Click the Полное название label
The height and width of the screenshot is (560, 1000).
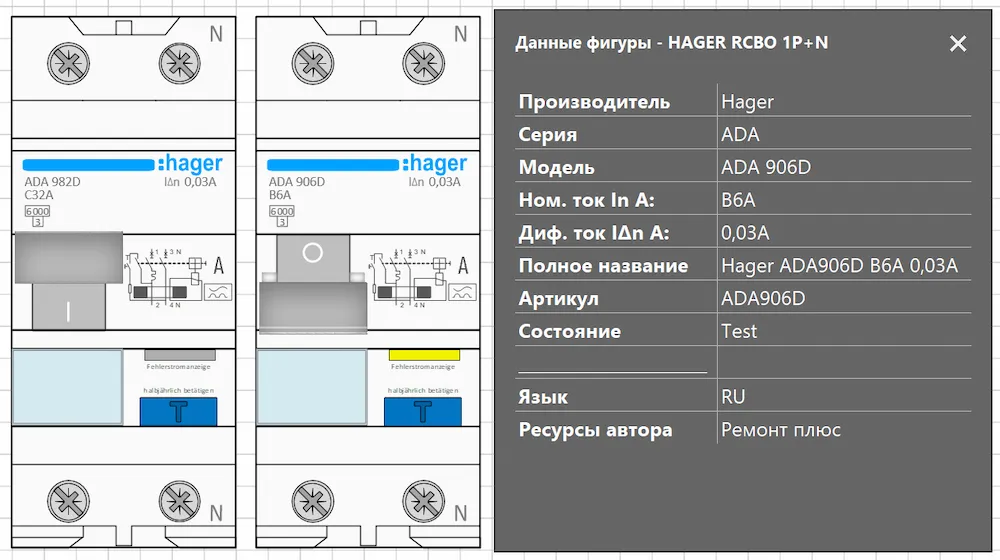click(x=603, y=266)
